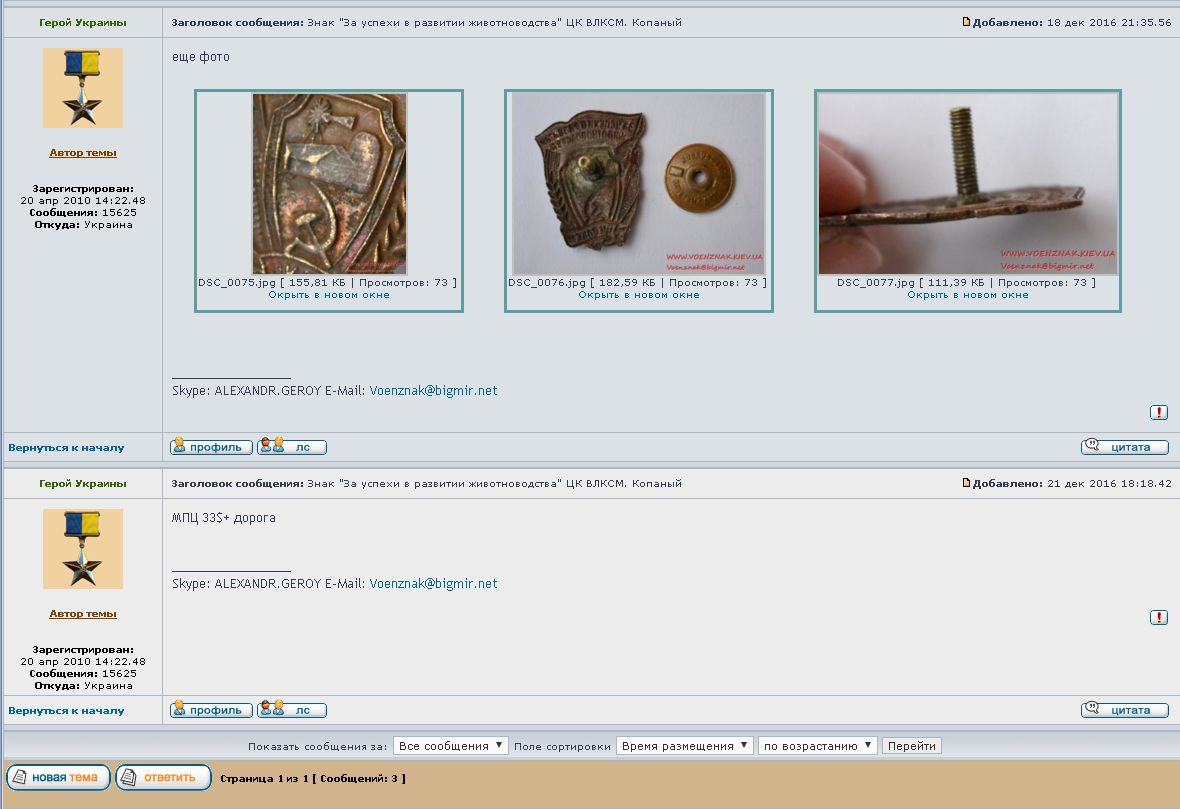Open DSC_0077.jpg in a new window link
Image resolution: width=1180 pixels, height=809 pixels.
point(967,295)
